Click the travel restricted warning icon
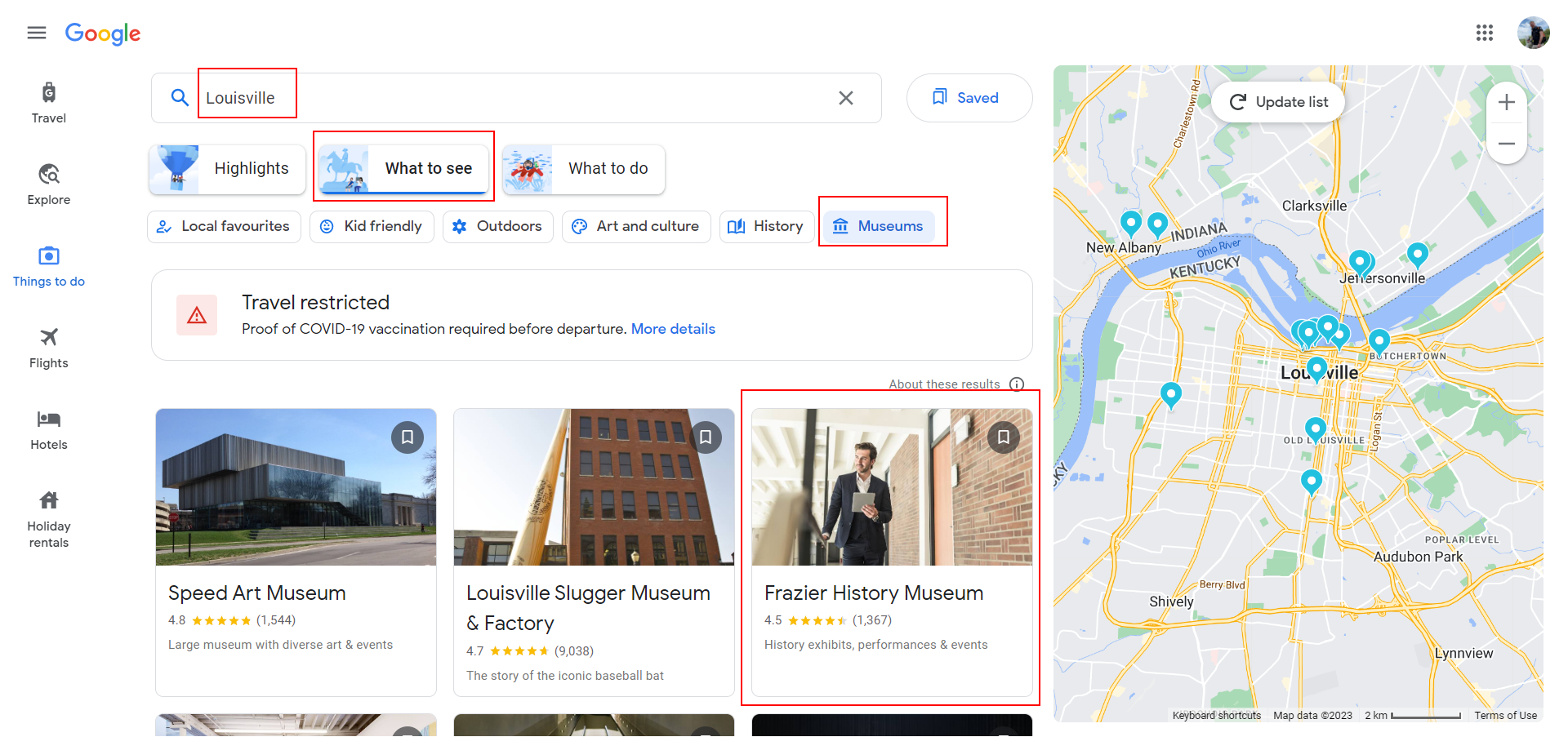1568x737 pixels. [197, 315]
